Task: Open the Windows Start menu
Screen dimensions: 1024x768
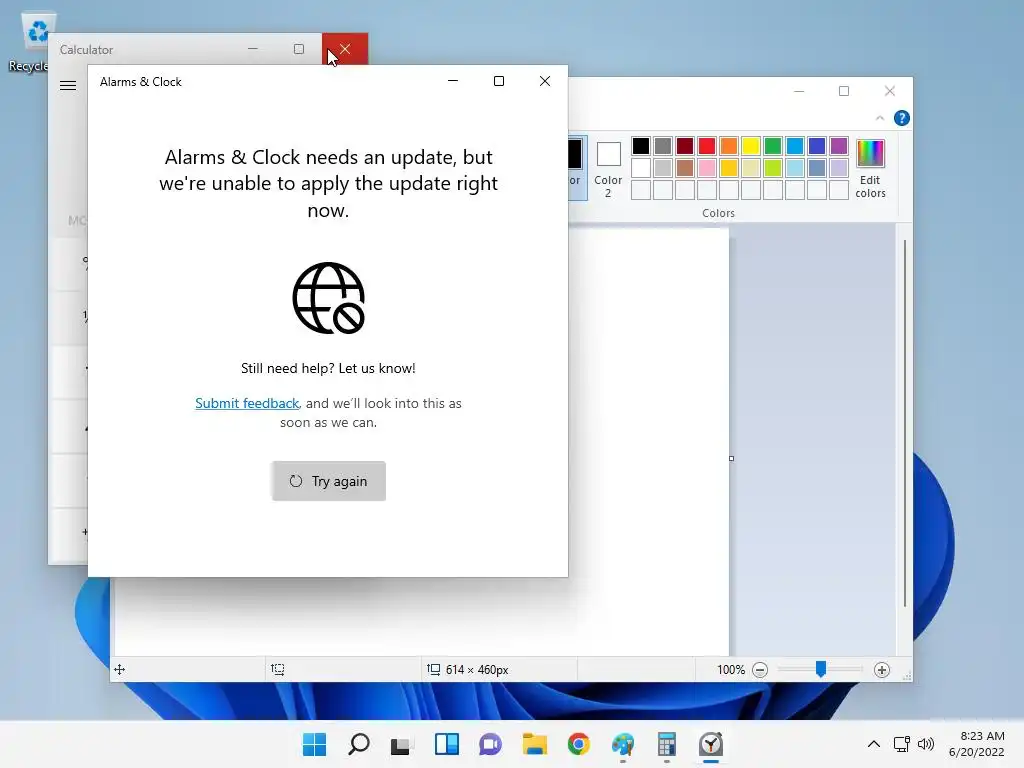Action: [315, 744]
